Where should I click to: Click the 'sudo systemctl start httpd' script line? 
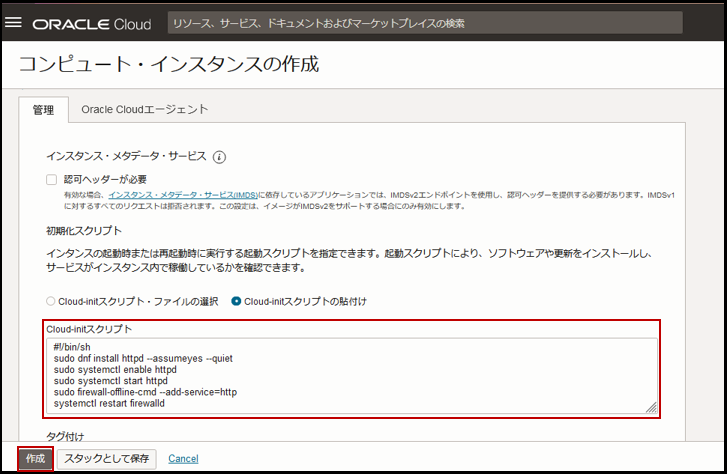(x=110, y=381)
